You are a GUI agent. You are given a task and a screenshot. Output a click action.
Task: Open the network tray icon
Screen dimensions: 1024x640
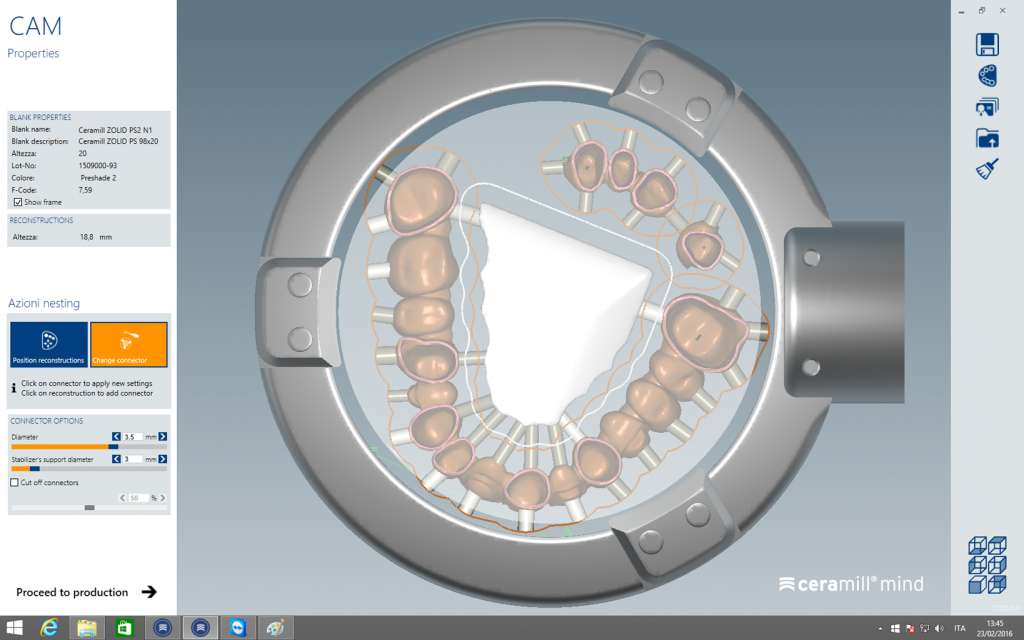(924, 628)
